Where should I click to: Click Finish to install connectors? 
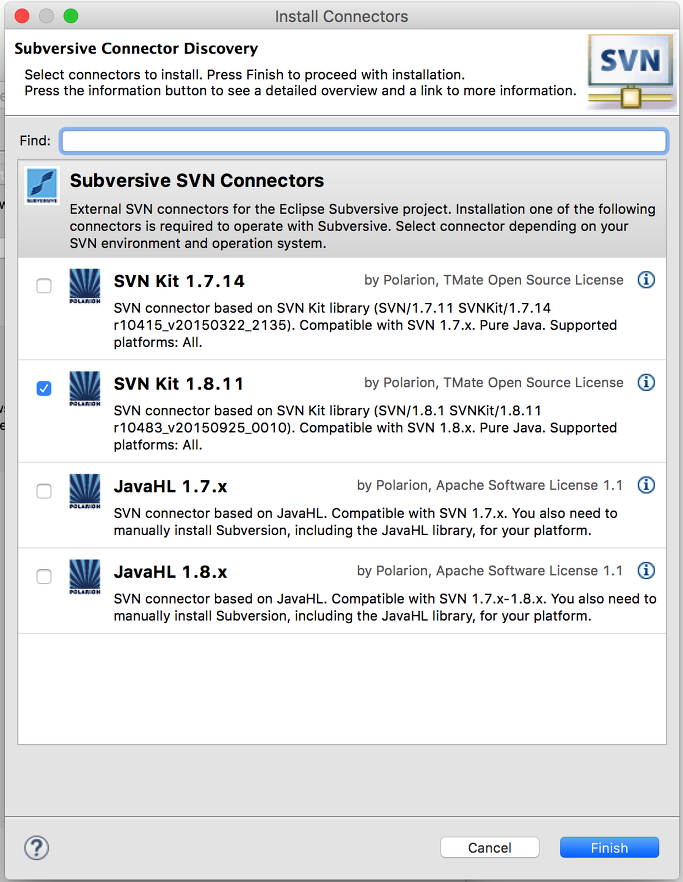point(609,848)
